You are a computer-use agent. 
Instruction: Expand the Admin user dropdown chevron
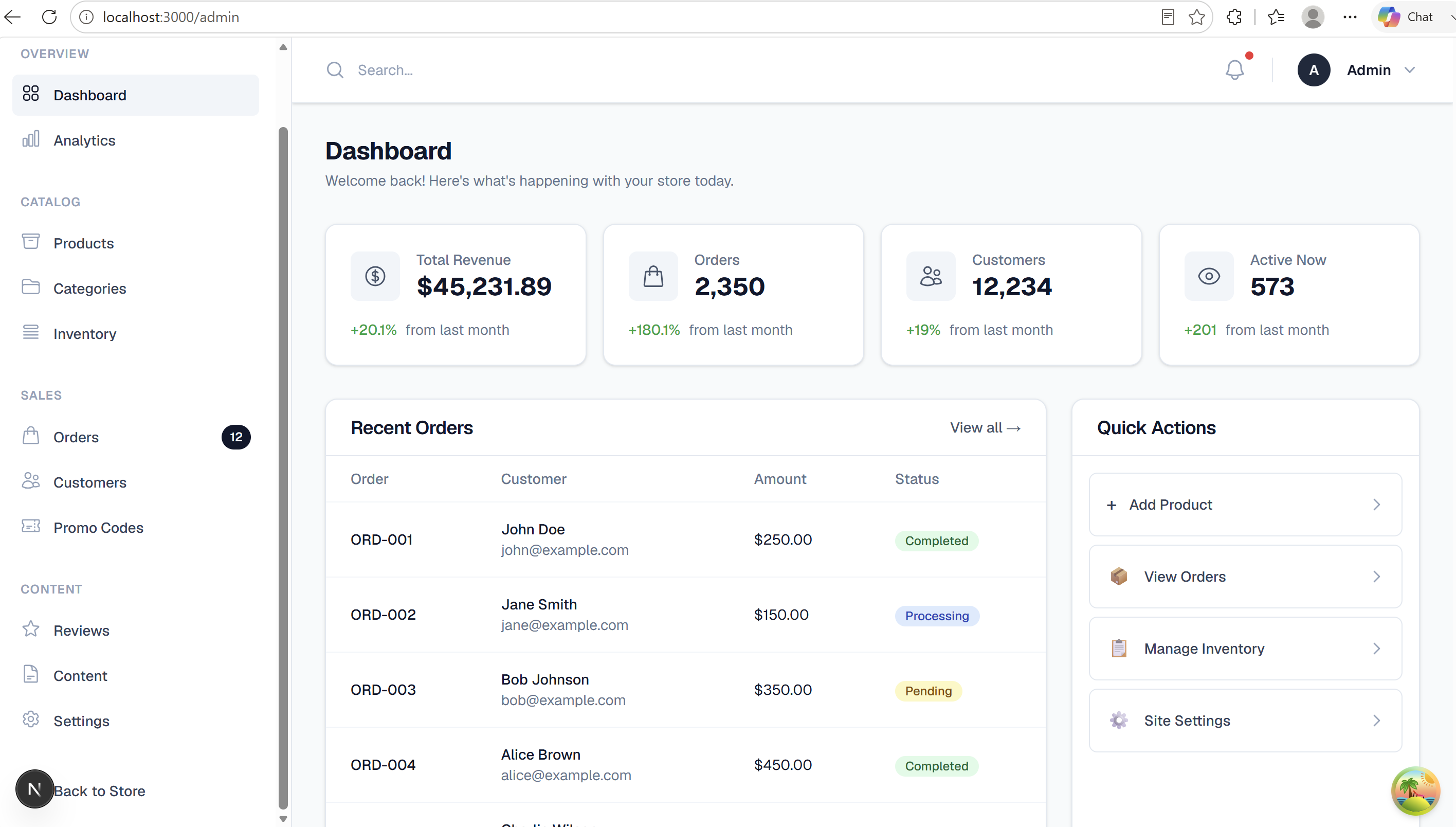pyautogui.click(x=1410, y=70)
